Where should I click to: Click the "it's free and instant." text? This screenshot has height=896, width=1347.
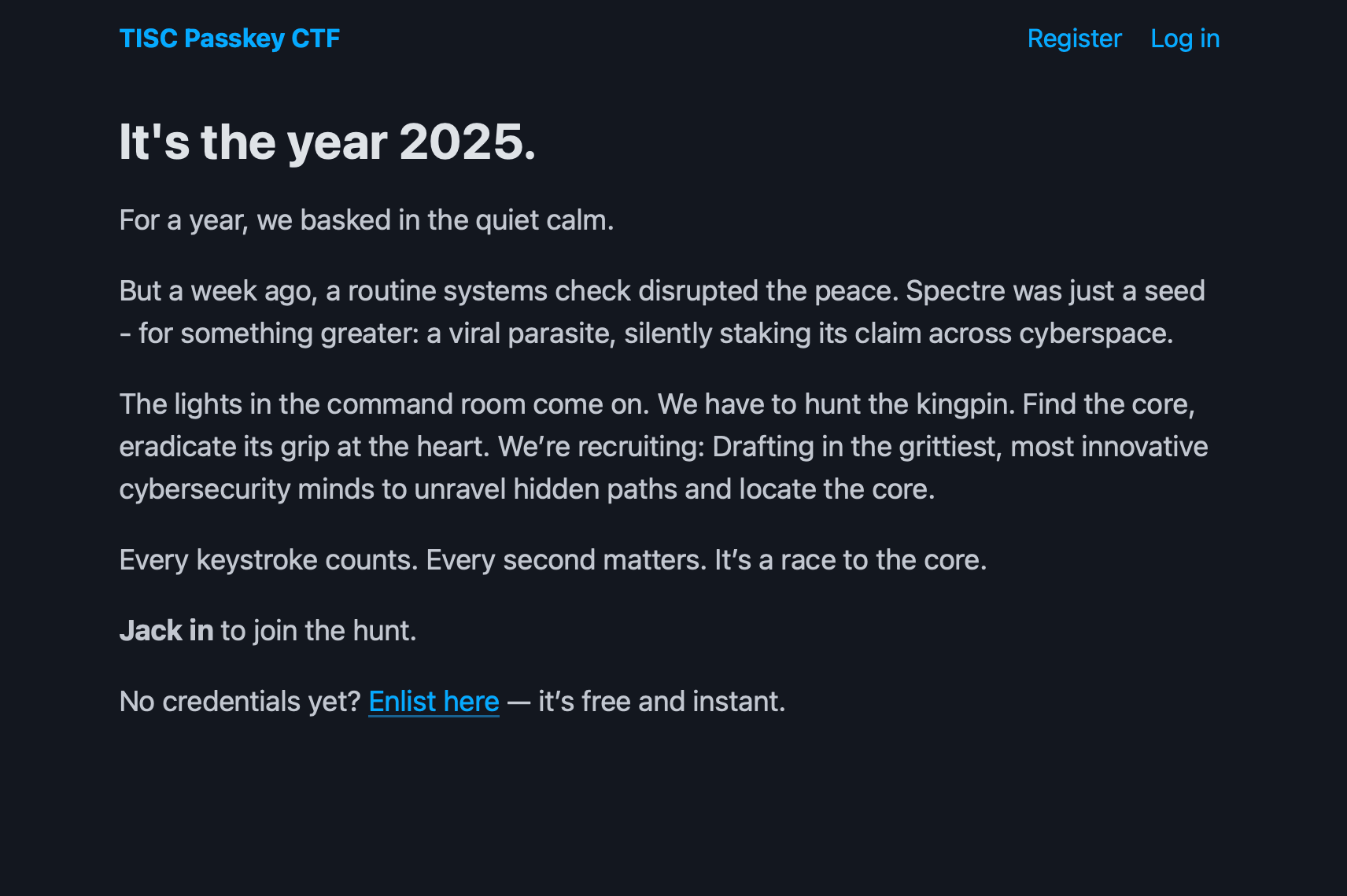pyautogui.click(x=661, y=701)
